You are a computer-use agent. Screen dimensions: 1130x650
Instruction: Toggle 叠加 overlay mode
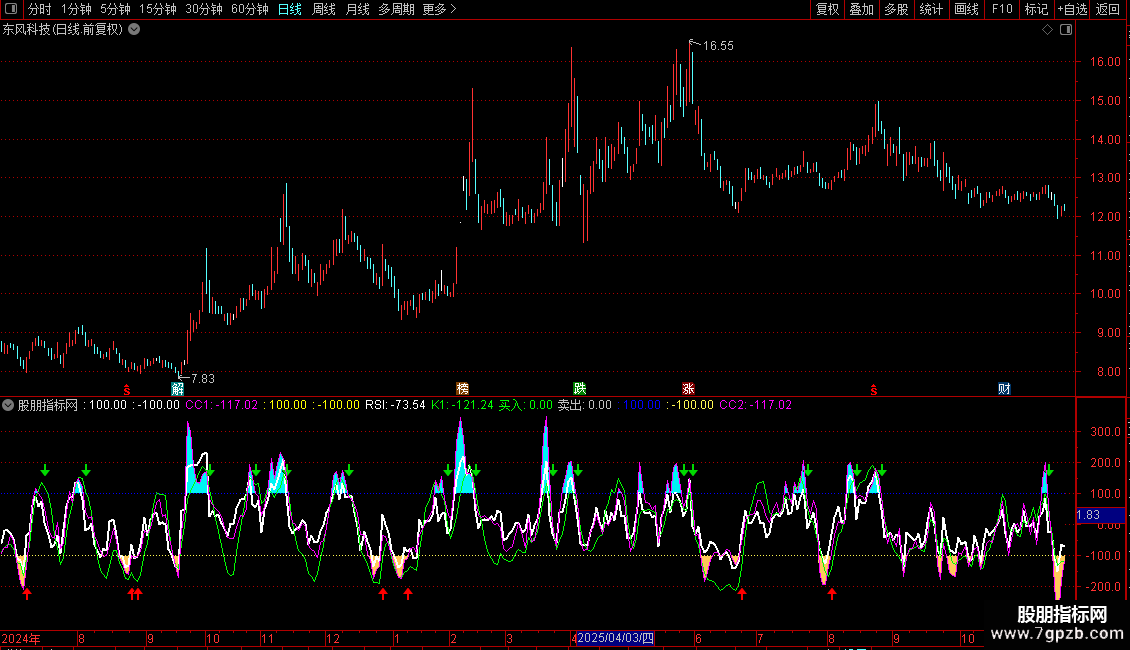click(x=861, y=9)
